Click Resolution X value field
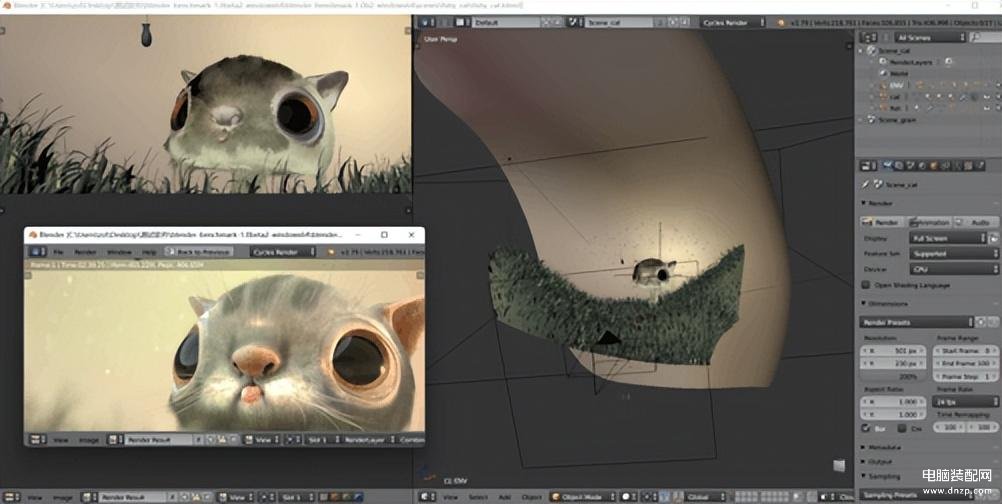 point(893,351)
